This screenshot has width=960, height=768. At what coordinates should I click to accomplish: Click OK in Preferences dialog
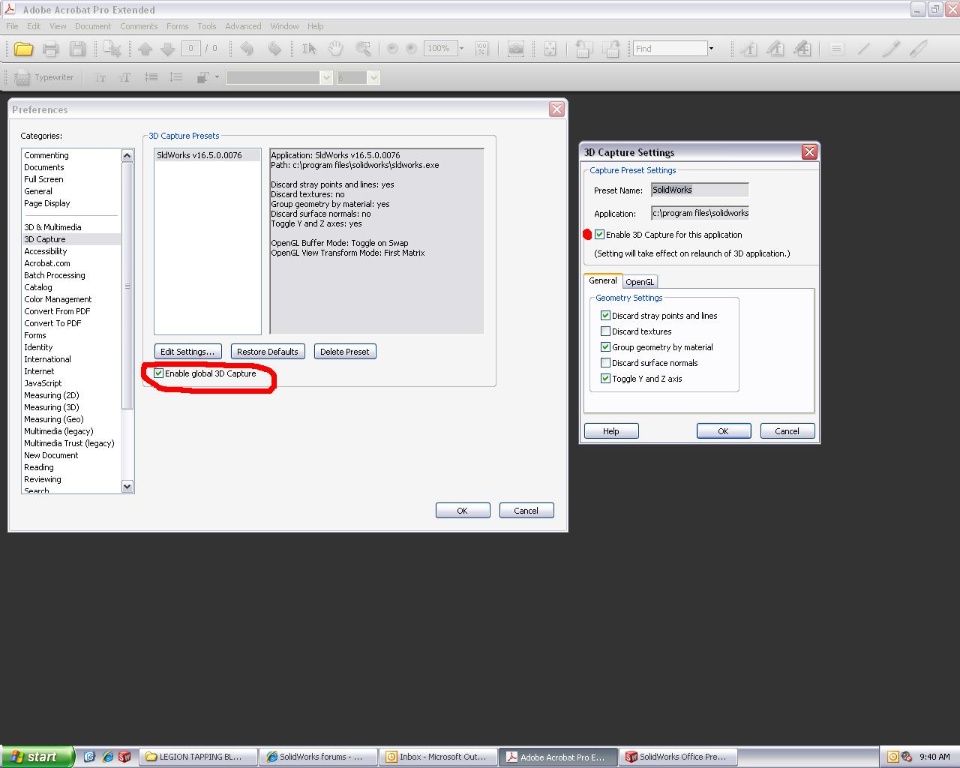[463, 510]
